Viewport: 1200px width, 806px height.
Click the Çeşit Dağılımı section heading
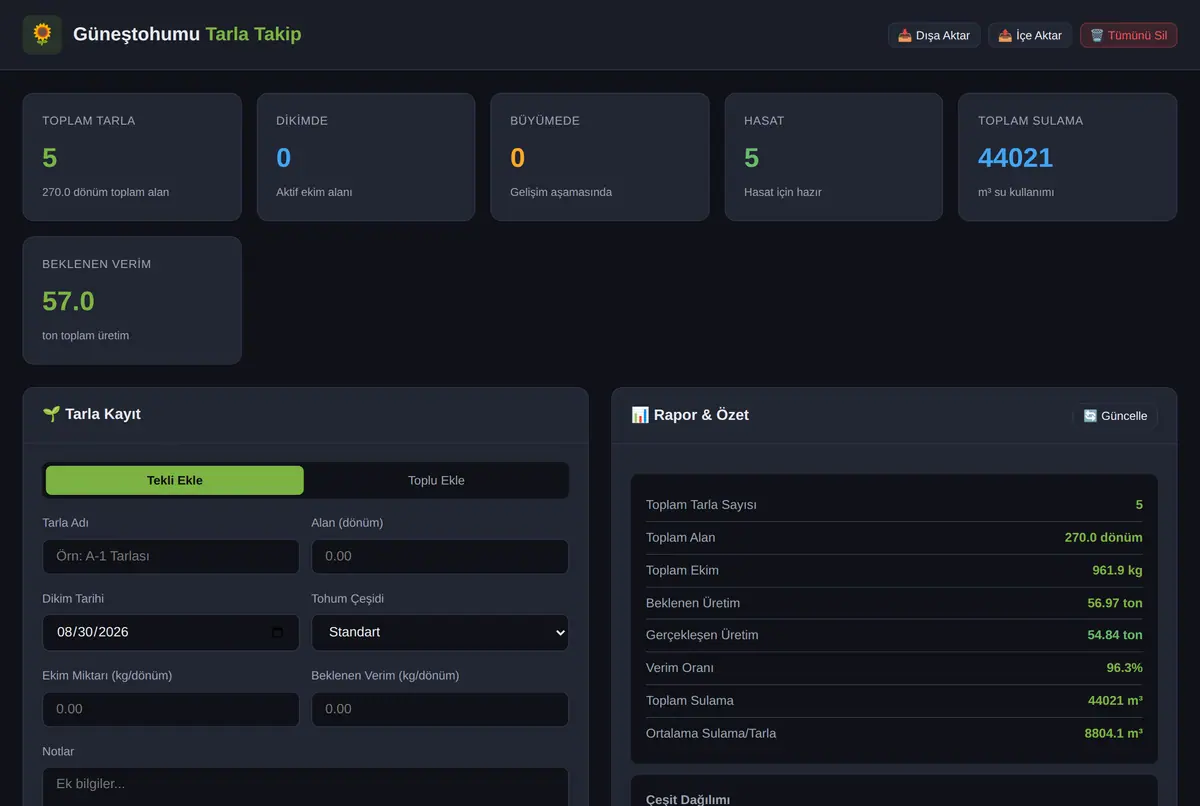pos(688,799)
